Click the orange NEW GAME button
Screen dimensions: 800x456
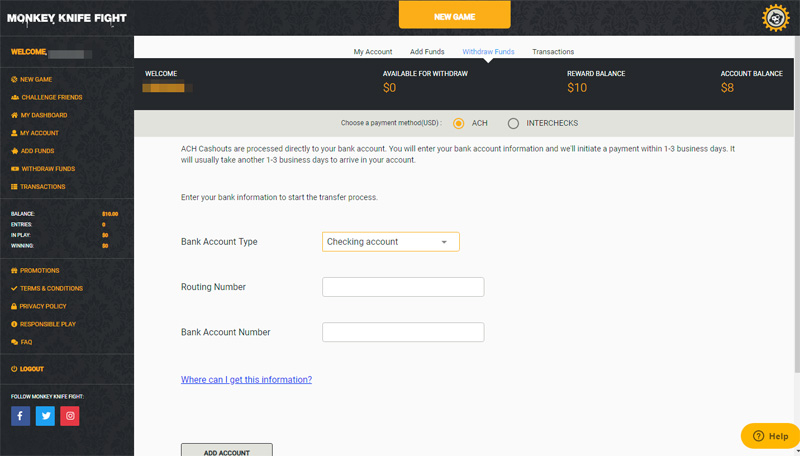(455, 15)
